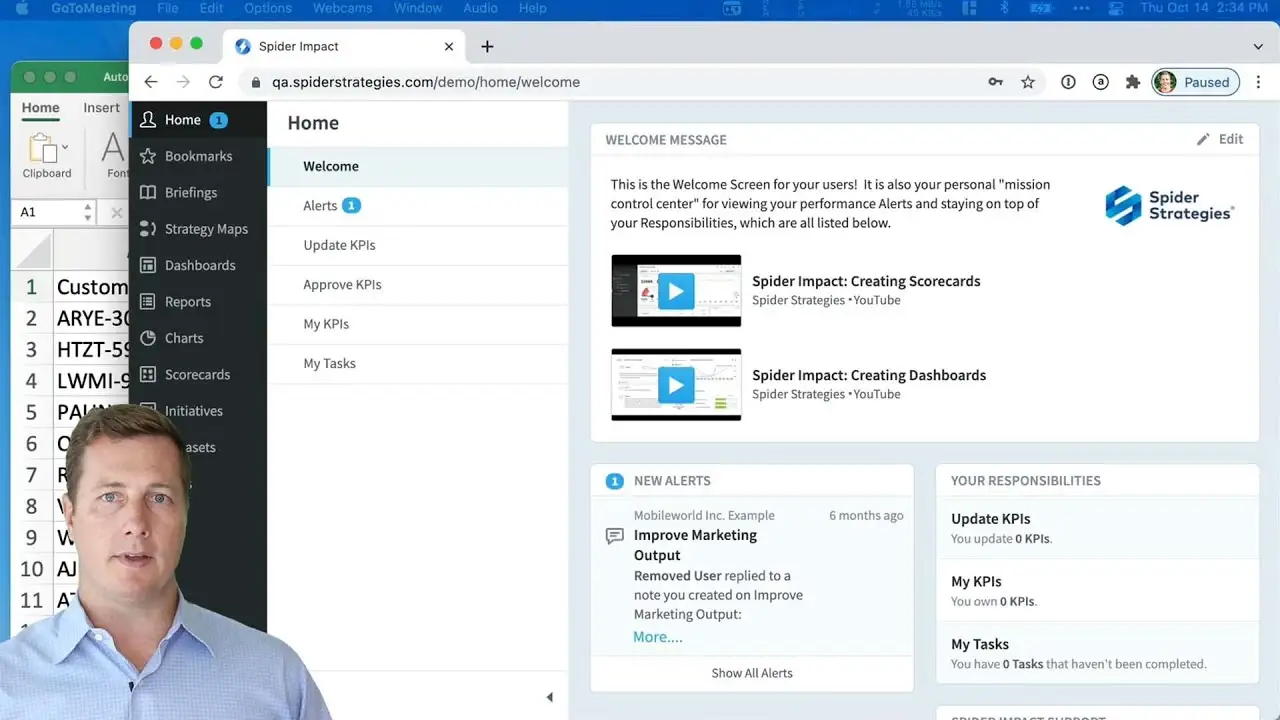This screenshot has height=720, width=1280.
Task: Open Scorecards section in sidebar
Action: pos(196,374)
